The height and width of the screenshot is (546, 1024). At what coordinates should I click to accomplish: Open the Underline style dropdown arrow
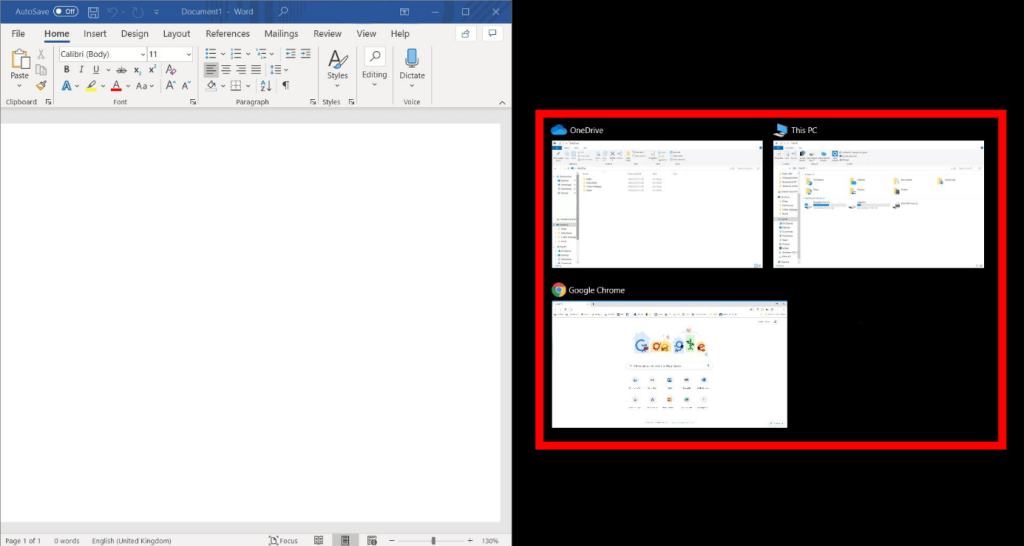(106, 70)
